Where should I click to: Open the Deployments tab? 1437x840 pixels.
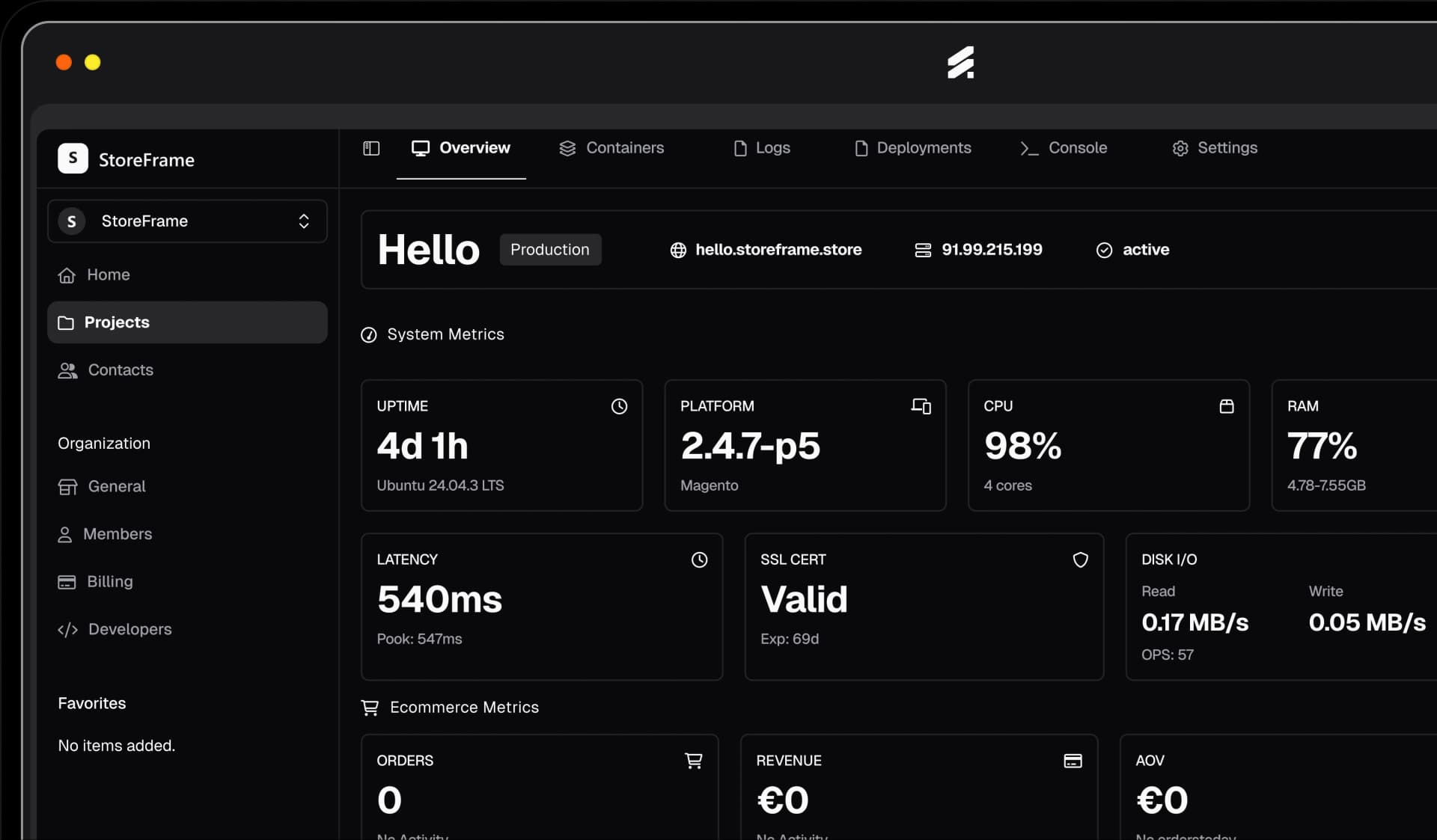[x=913, y=148]
